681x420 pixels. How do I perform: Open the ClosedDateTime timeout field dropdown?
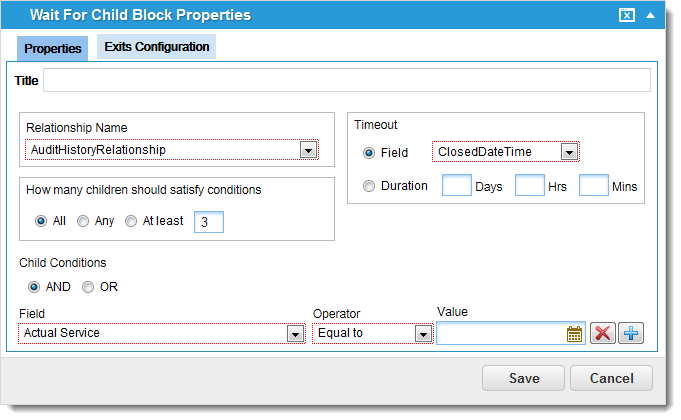pyautogui.click(x=569, y=152)
